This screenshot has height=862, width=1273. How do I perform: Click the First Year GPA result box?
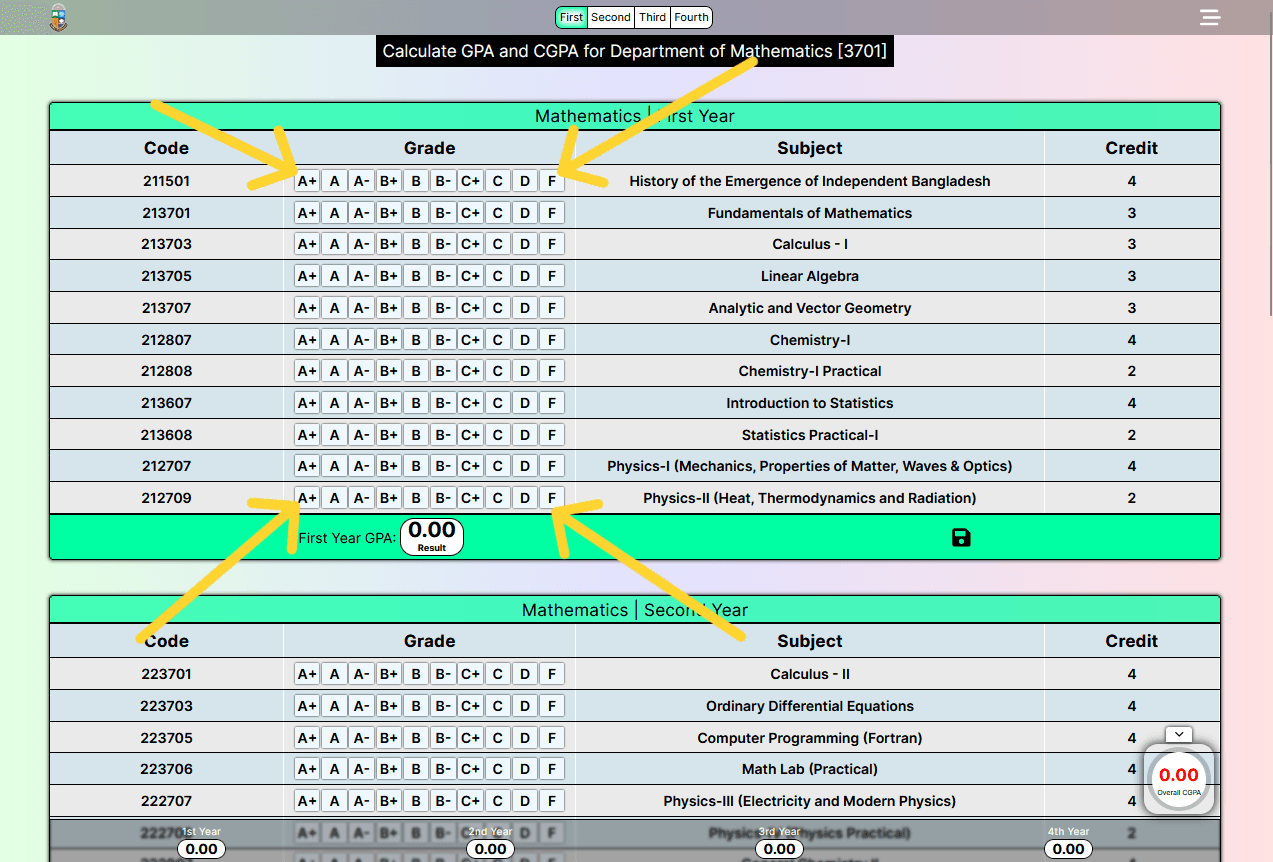[x=432, y=536]
